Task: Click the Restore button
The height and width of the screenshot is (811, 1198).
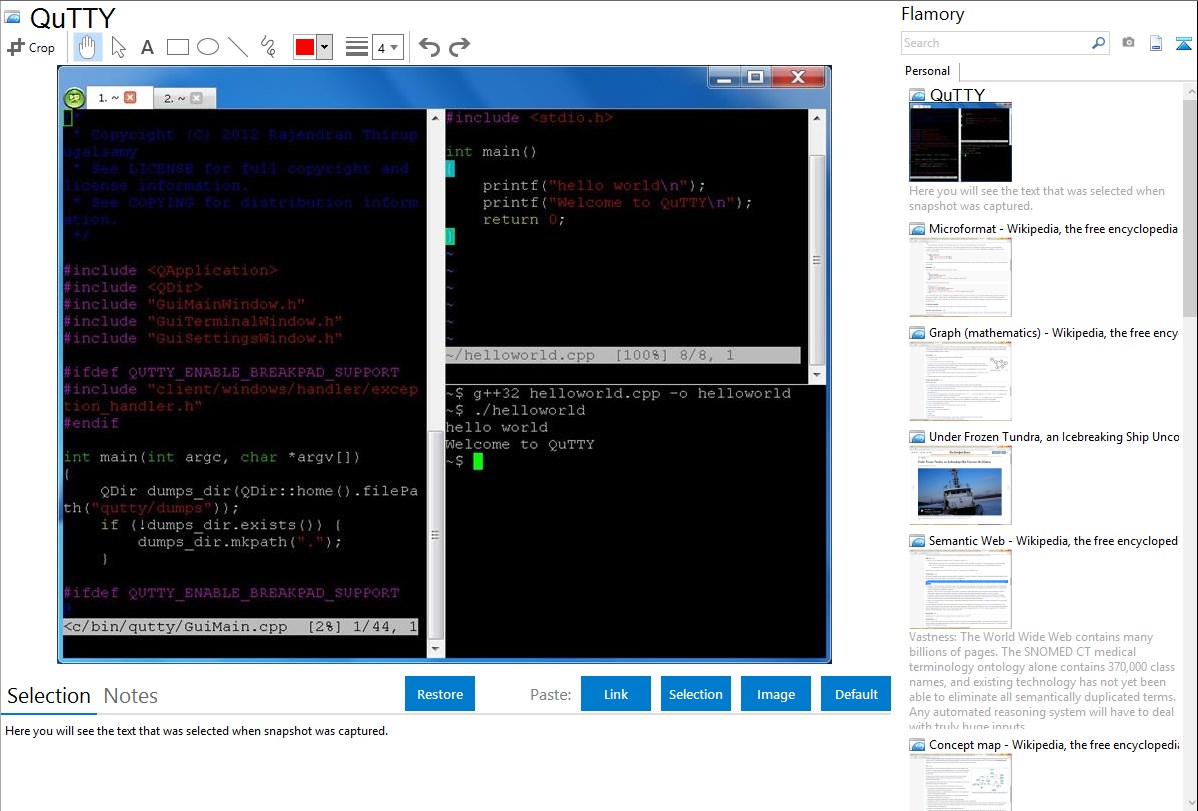Action: pyautogui.click(x=440, y=694)
